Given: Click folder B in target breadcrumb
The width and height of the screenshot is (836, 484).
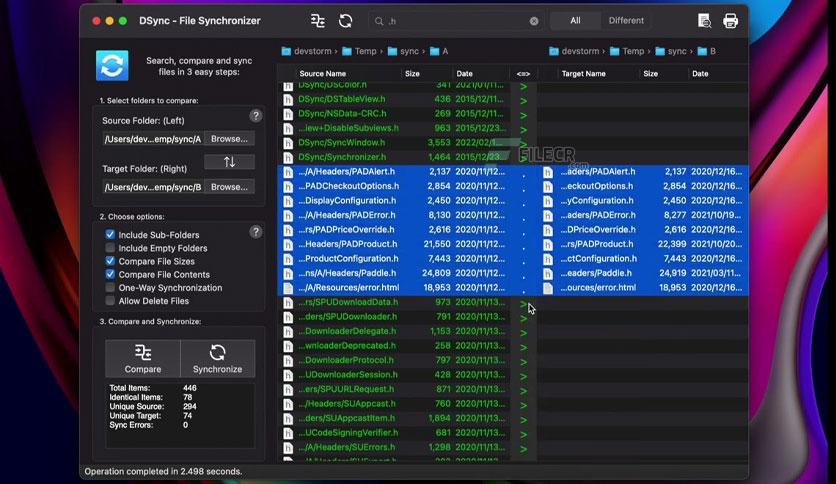Looking at the screenshot, I should (707, 51).
